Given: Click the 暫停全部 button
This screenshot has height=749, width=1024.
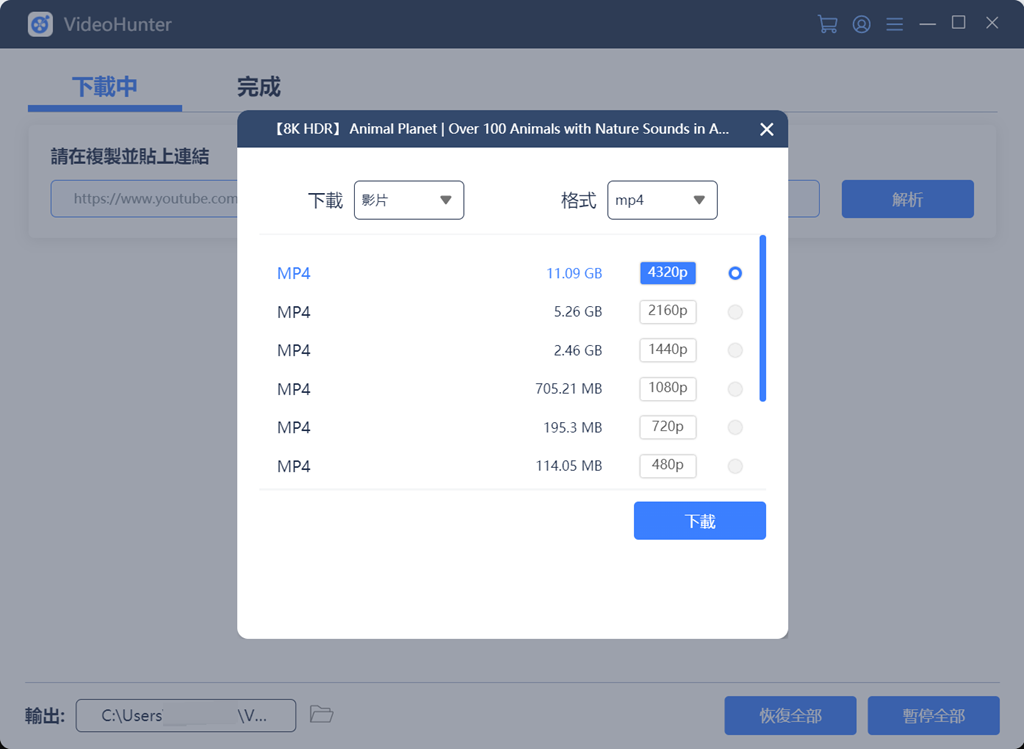Looking at the screenshot, I should [933, 716].
